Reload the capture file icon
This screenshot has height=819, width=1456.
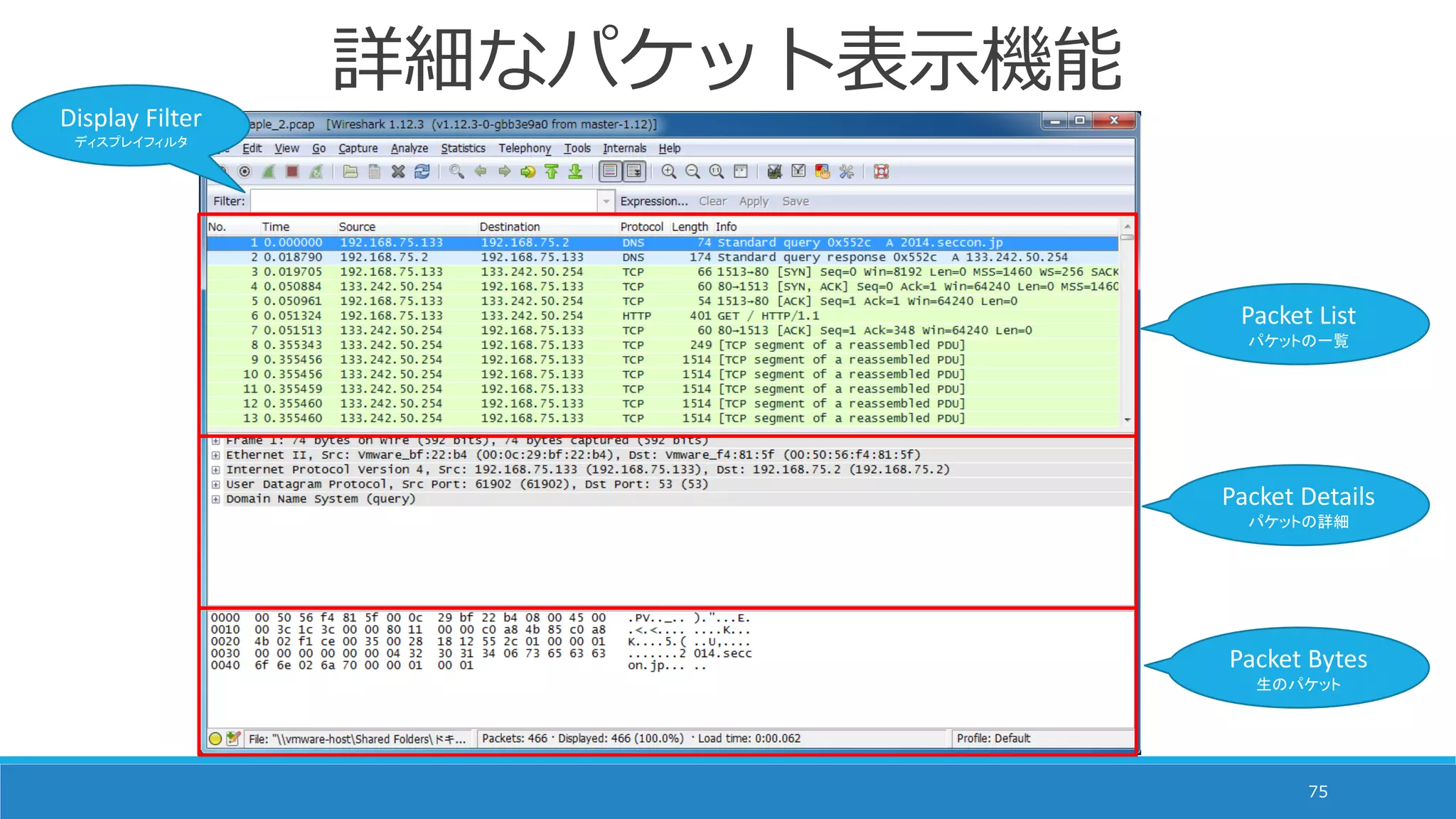tap(422, 171)
